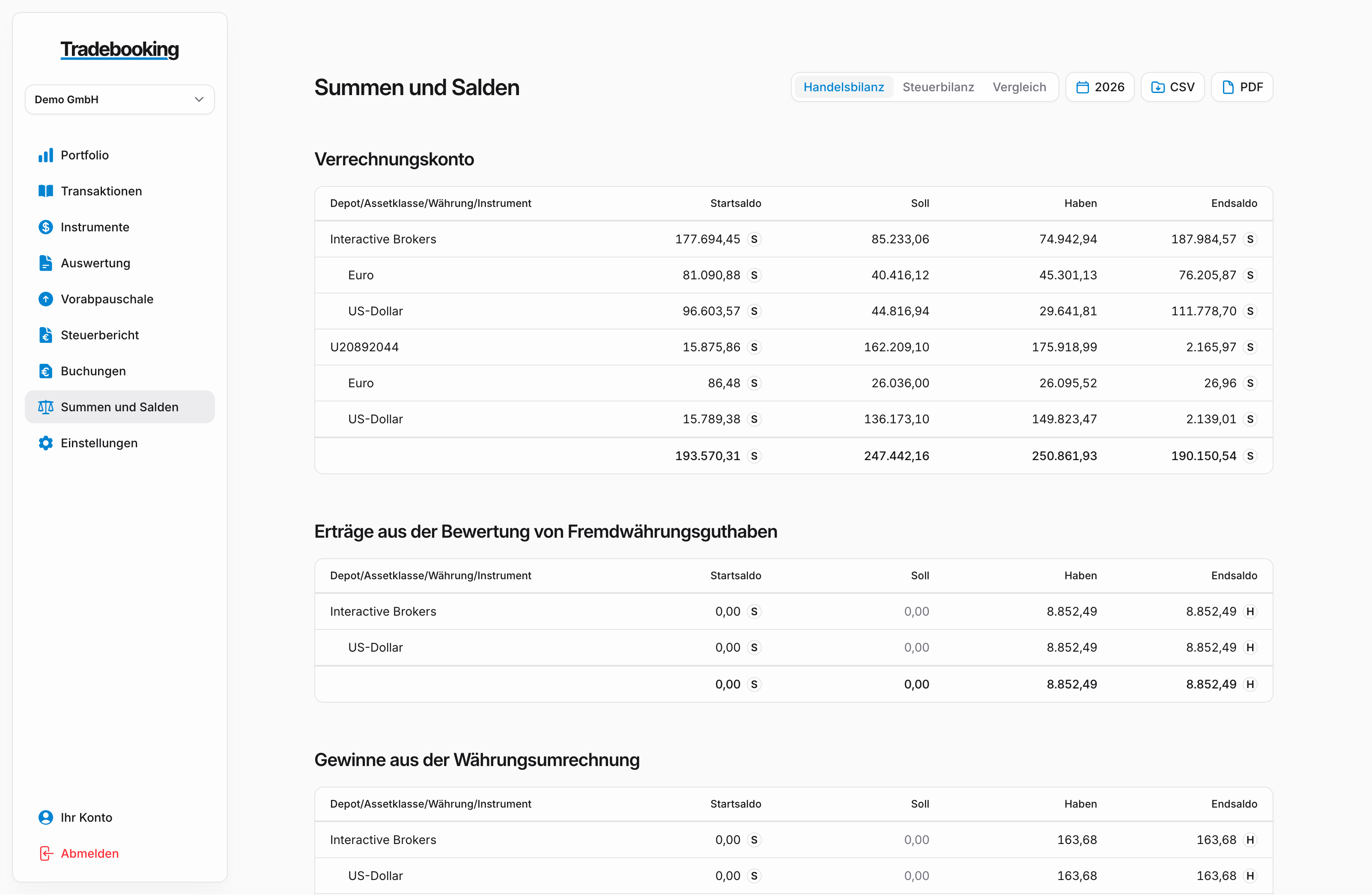This screenshot has height=895, width=1372.
Task: Click Haben value 45.301,13
Action: 1068,275
